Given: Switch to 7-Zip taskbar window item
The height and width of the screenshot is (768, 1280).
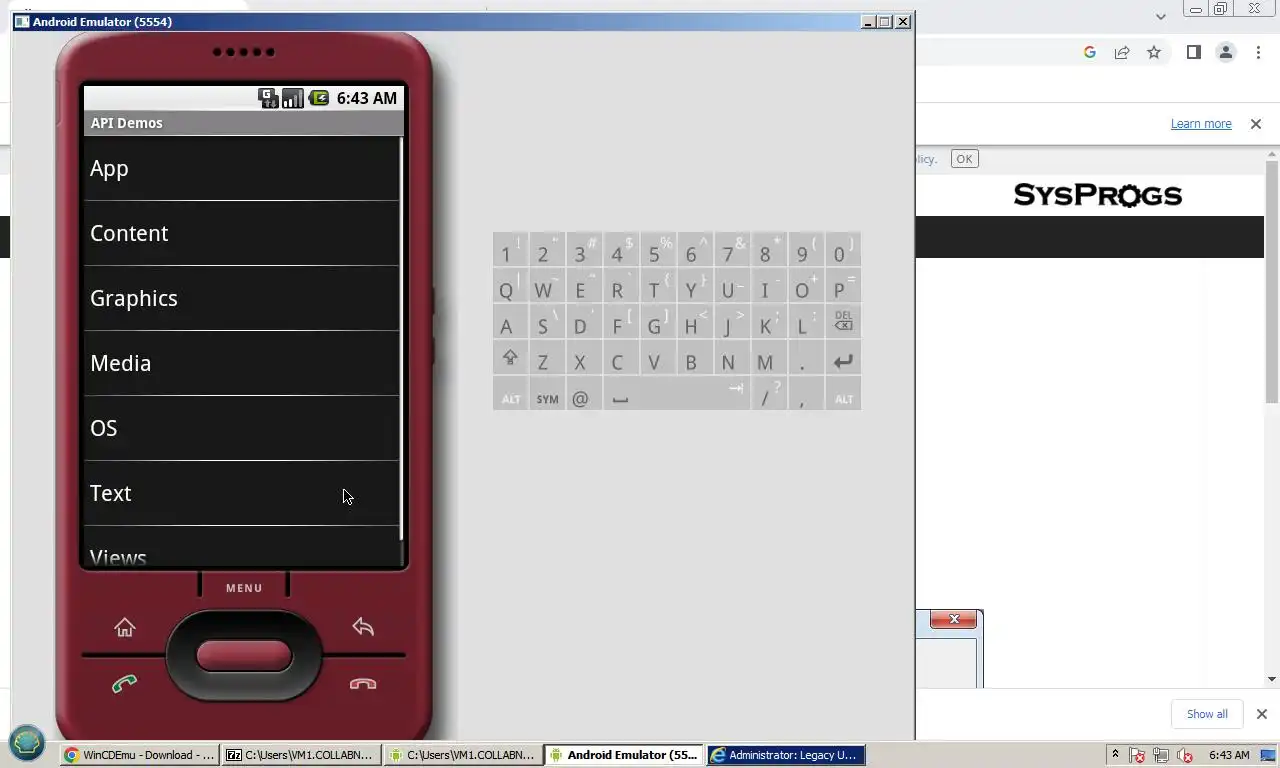Looking at the screenshot, I should point(302,755).
